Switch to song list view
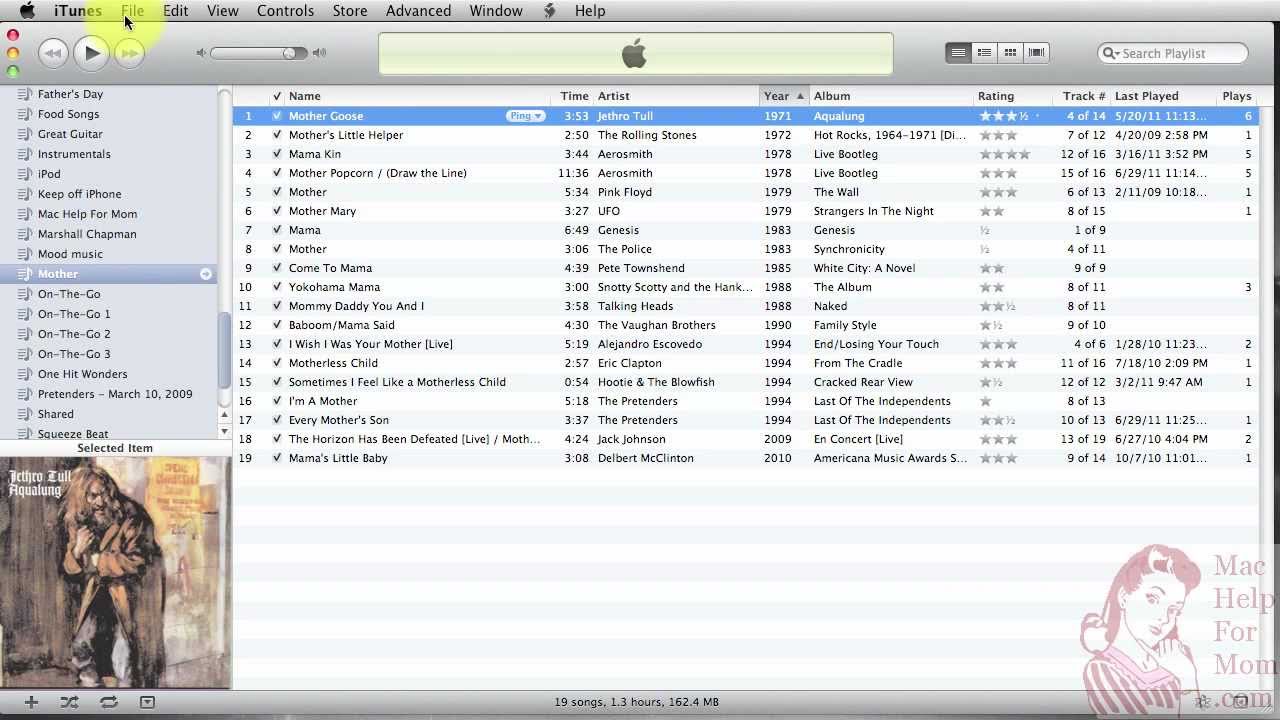 (x=958, y=53)
